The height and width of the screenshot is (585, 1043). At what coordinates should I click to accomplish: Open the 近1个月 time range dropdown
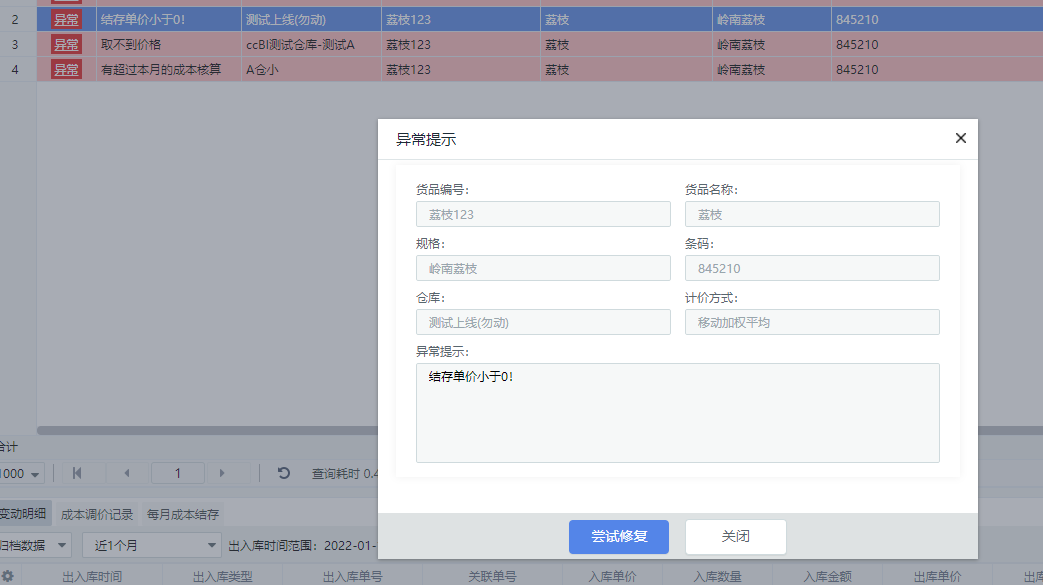tap(152, 546)
